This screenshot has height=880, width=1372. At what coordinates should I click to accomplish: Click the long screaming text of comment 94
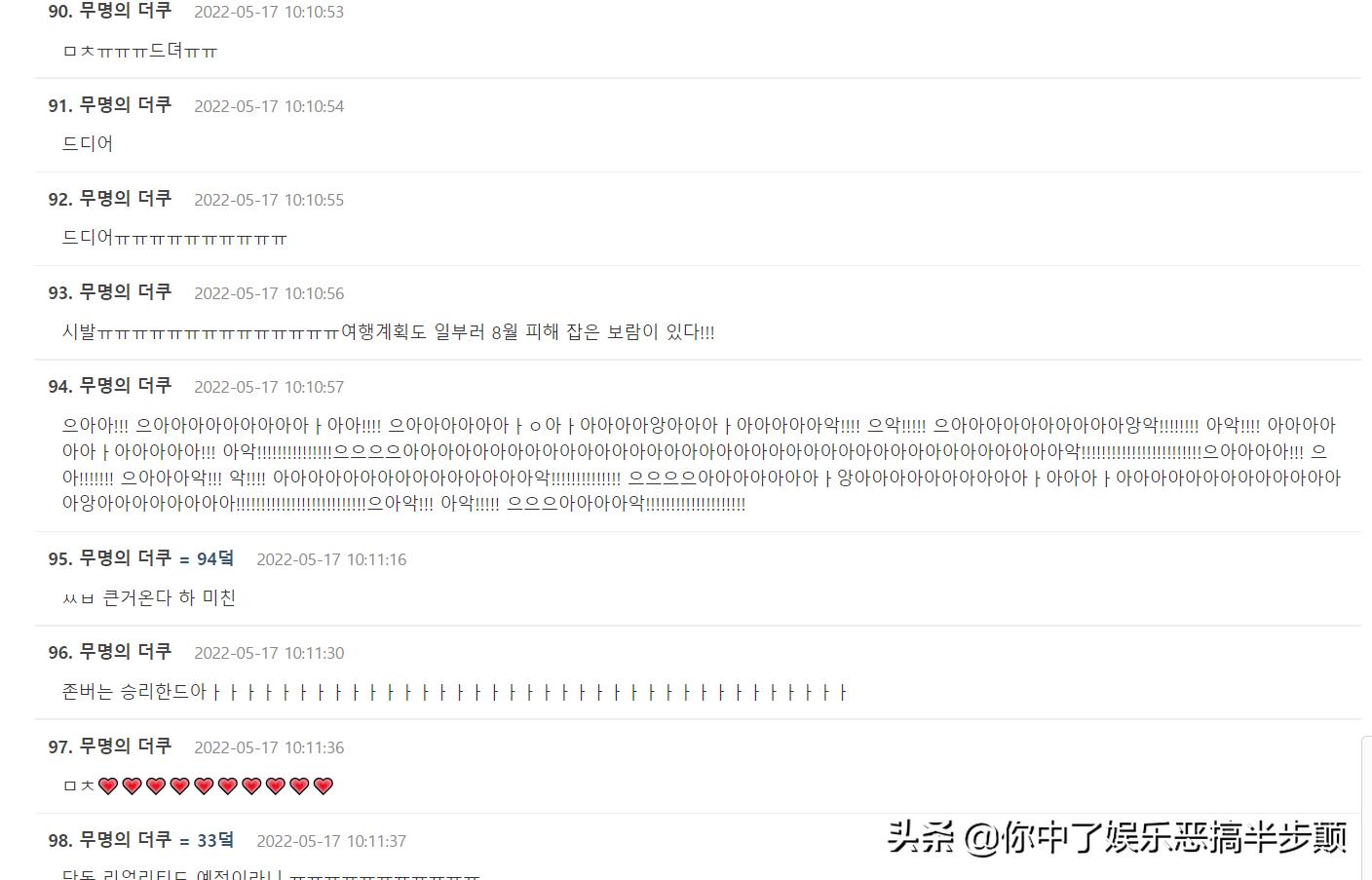click(x=702, y=464)
